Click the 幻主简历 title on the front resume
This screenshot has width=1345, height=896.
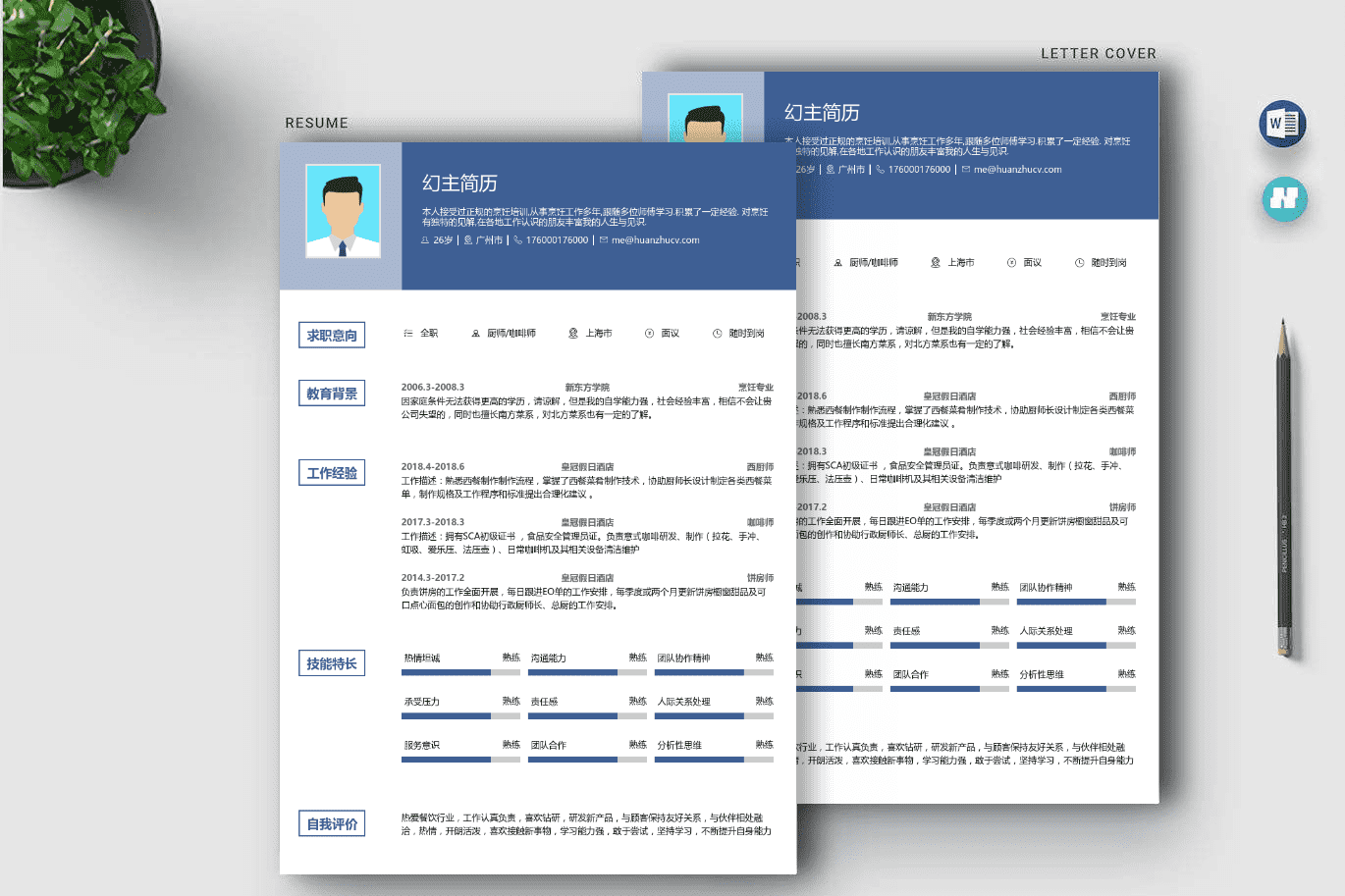click(459, 184)
